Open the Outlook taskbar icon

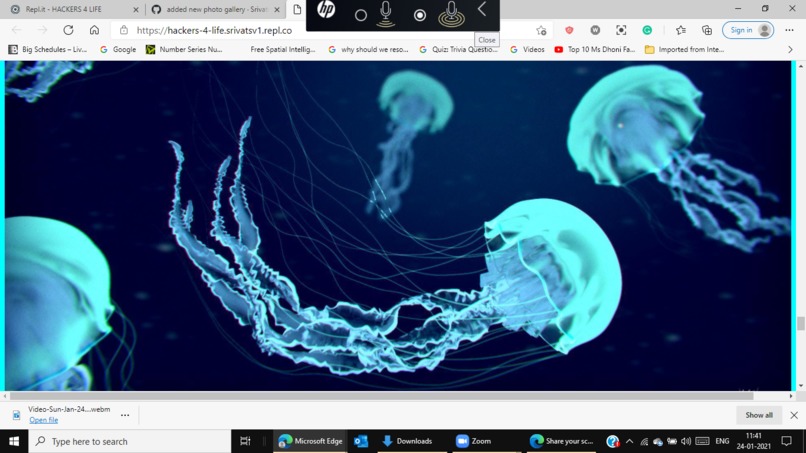point(361,441)
